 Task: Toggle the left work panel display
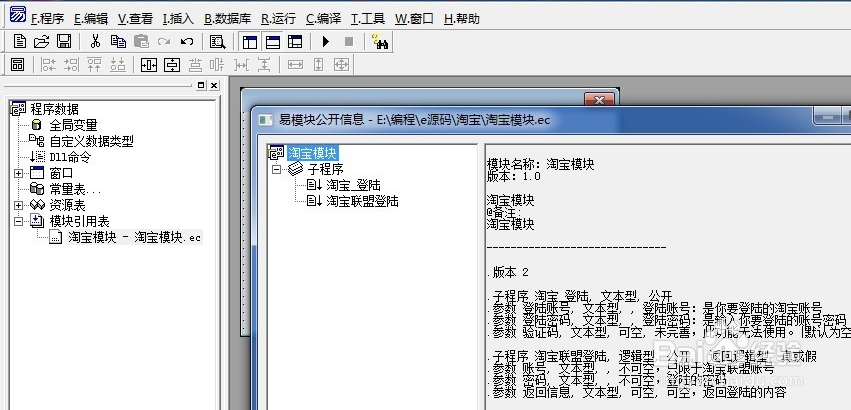(250, 42)
